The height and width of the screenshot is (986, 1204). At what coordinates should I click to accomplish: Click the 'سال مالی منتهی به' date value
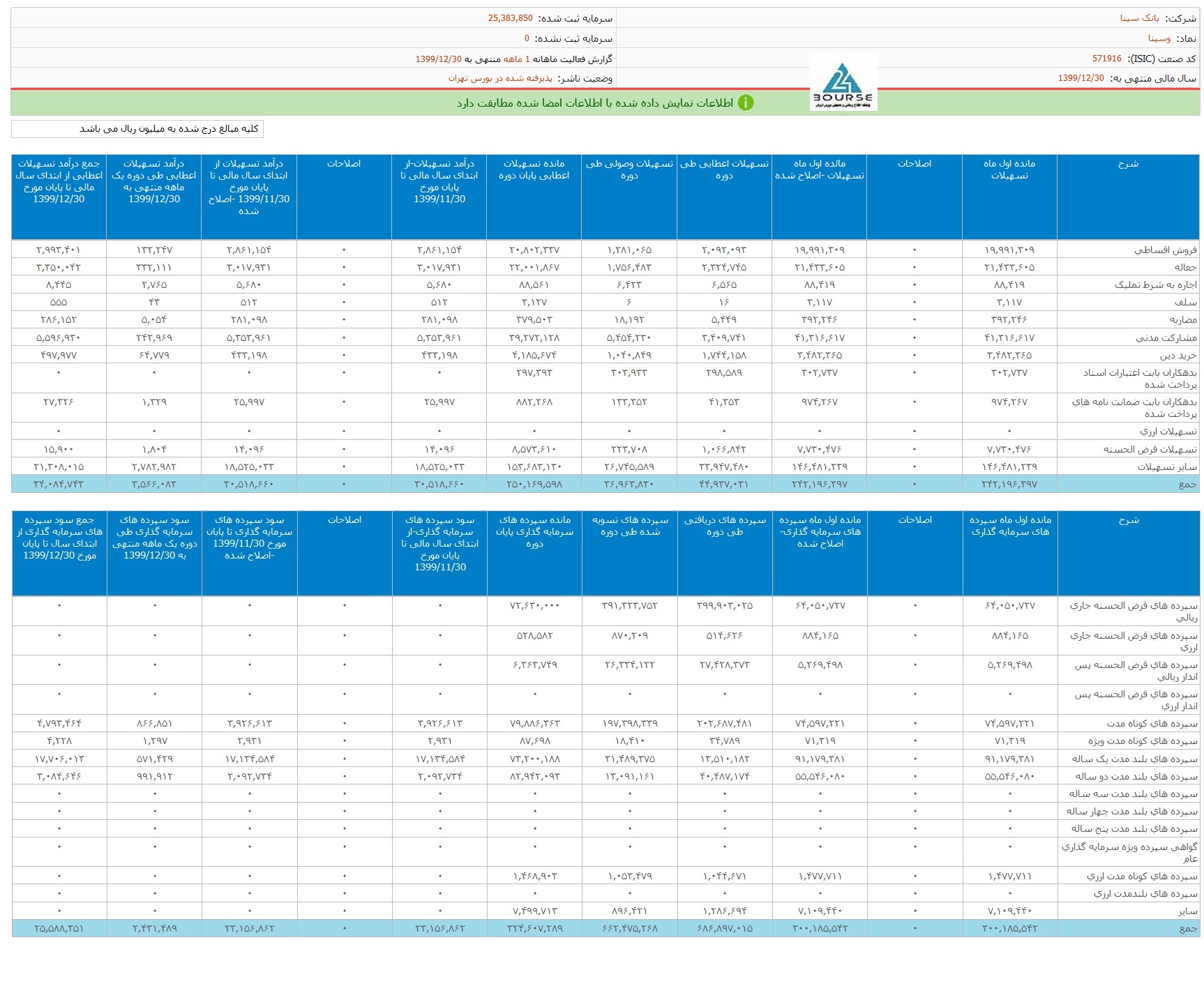[x=1081, y=78]
